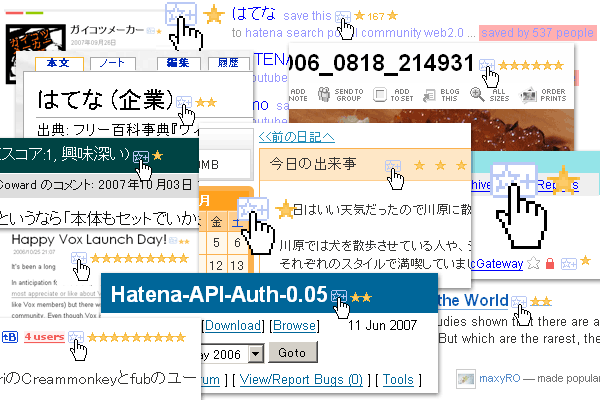Click the Hatena bookmark B icon before '4 users'

click(x=10, y=337)
